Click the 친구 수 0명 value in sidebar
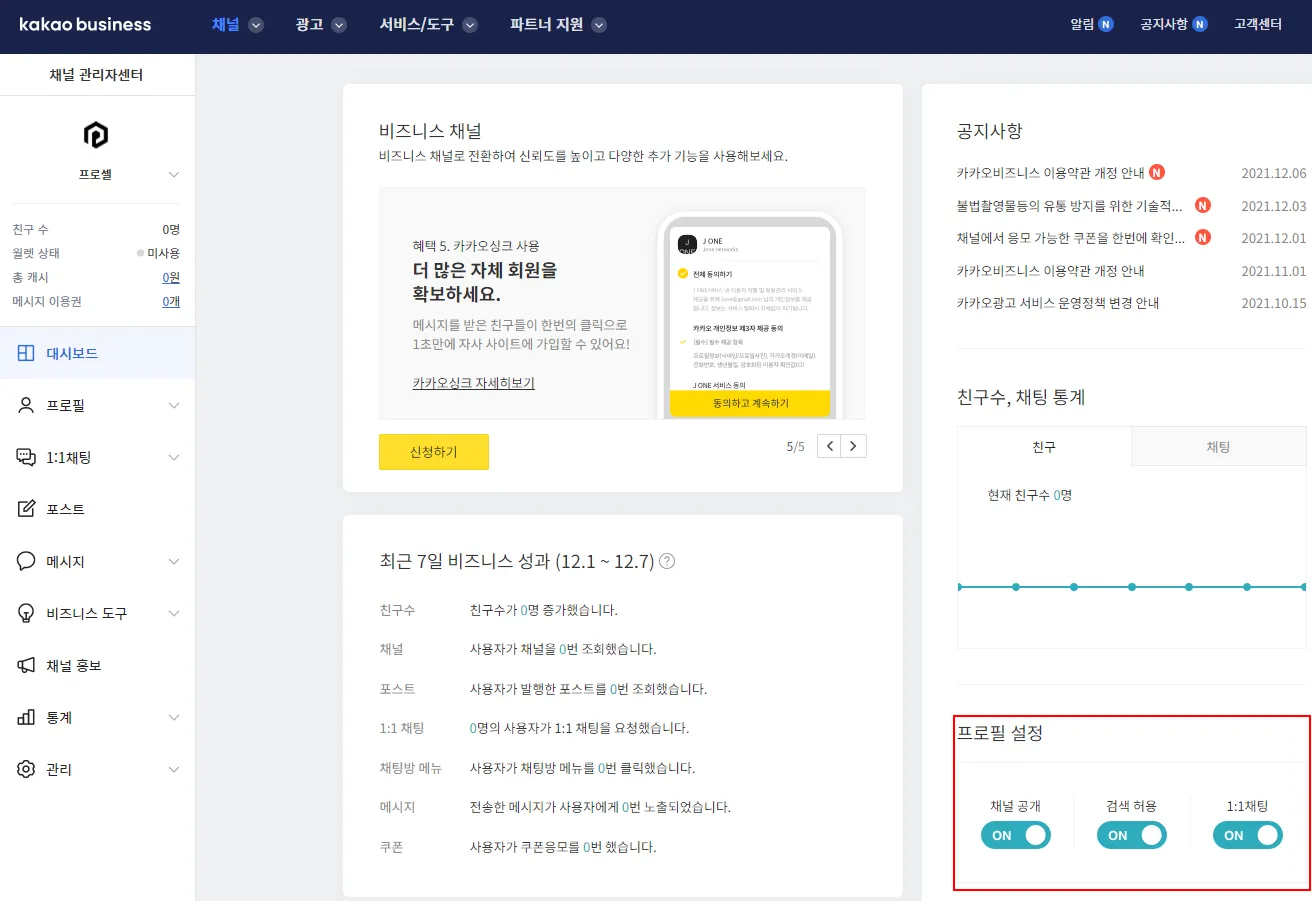This screenshot has height=901, width=1312. tap(171, 229)
